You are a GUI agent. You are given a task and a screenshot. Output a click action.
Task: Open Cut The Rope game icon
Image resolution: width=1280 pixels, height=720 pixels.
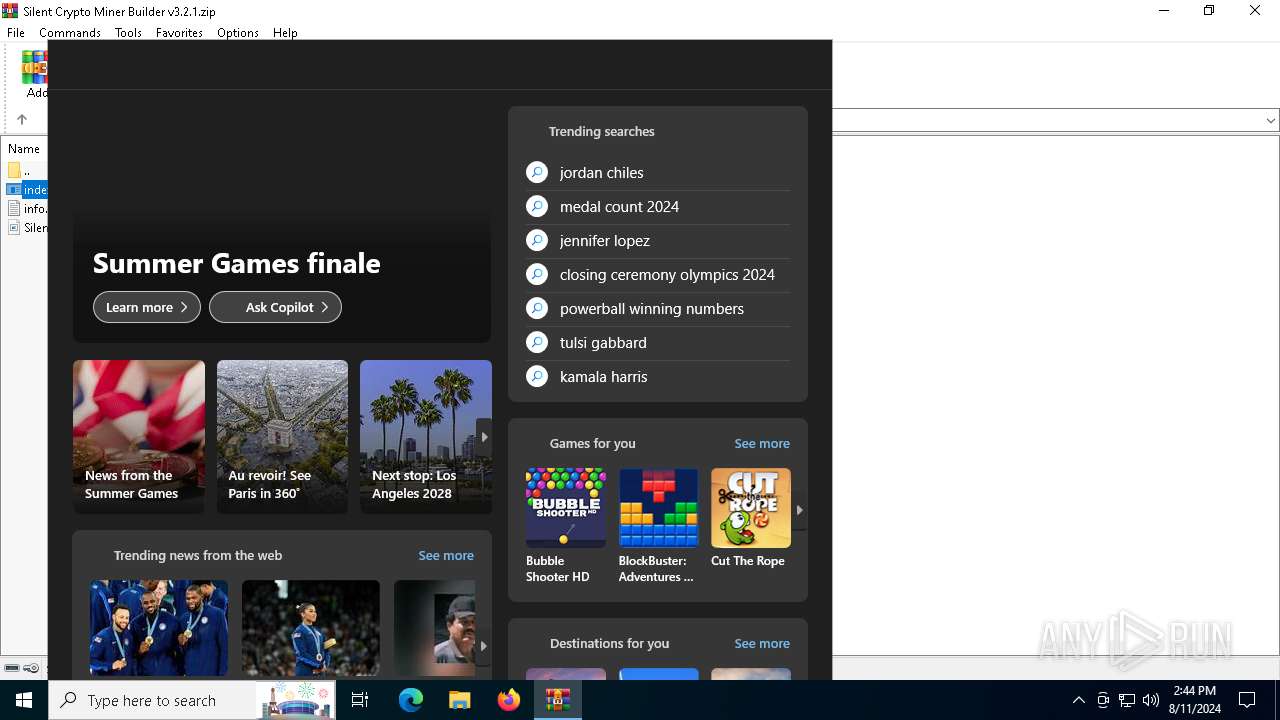pyautogui.click(x=751, y=508)
